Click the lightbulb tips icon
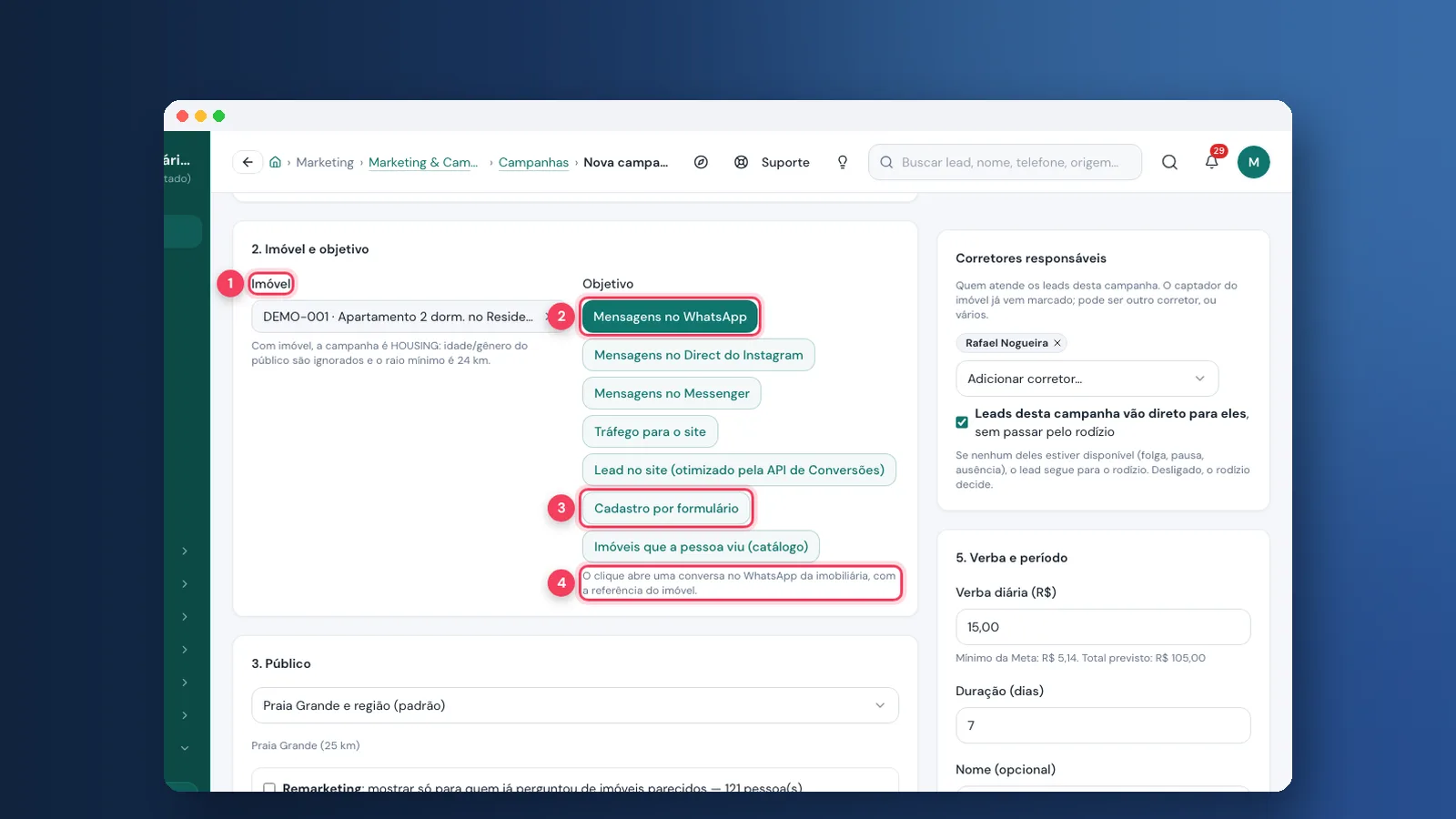 tap(843, 162)
